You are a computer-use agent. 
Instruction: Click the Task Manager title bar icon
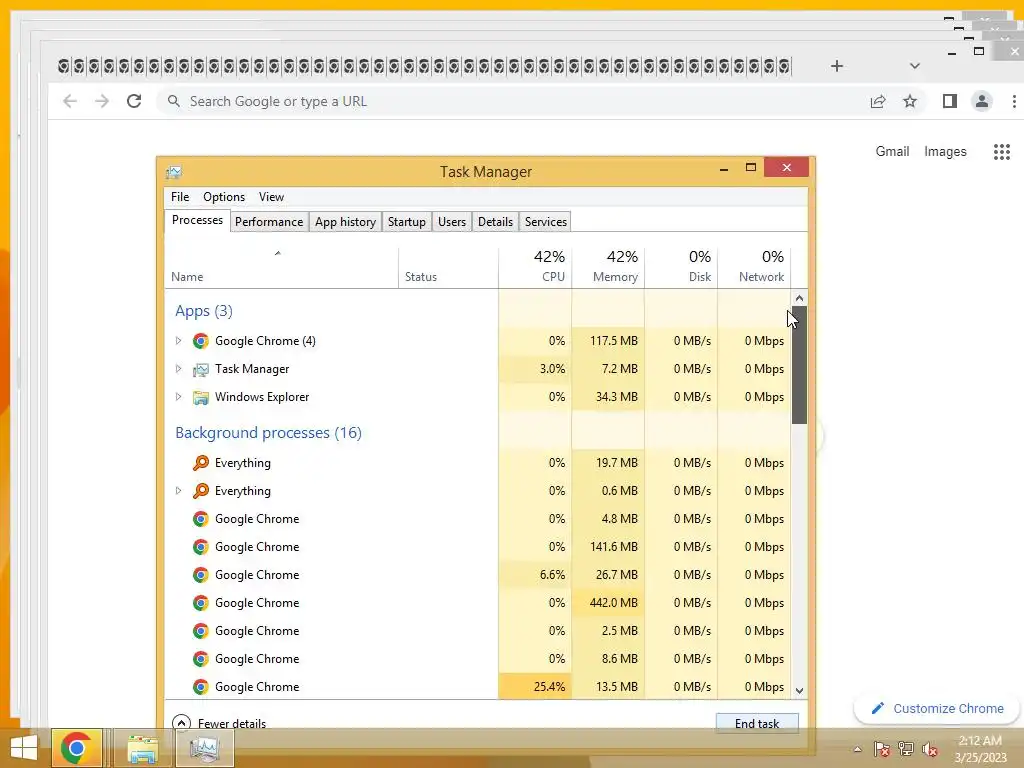(x=174, y=172)
